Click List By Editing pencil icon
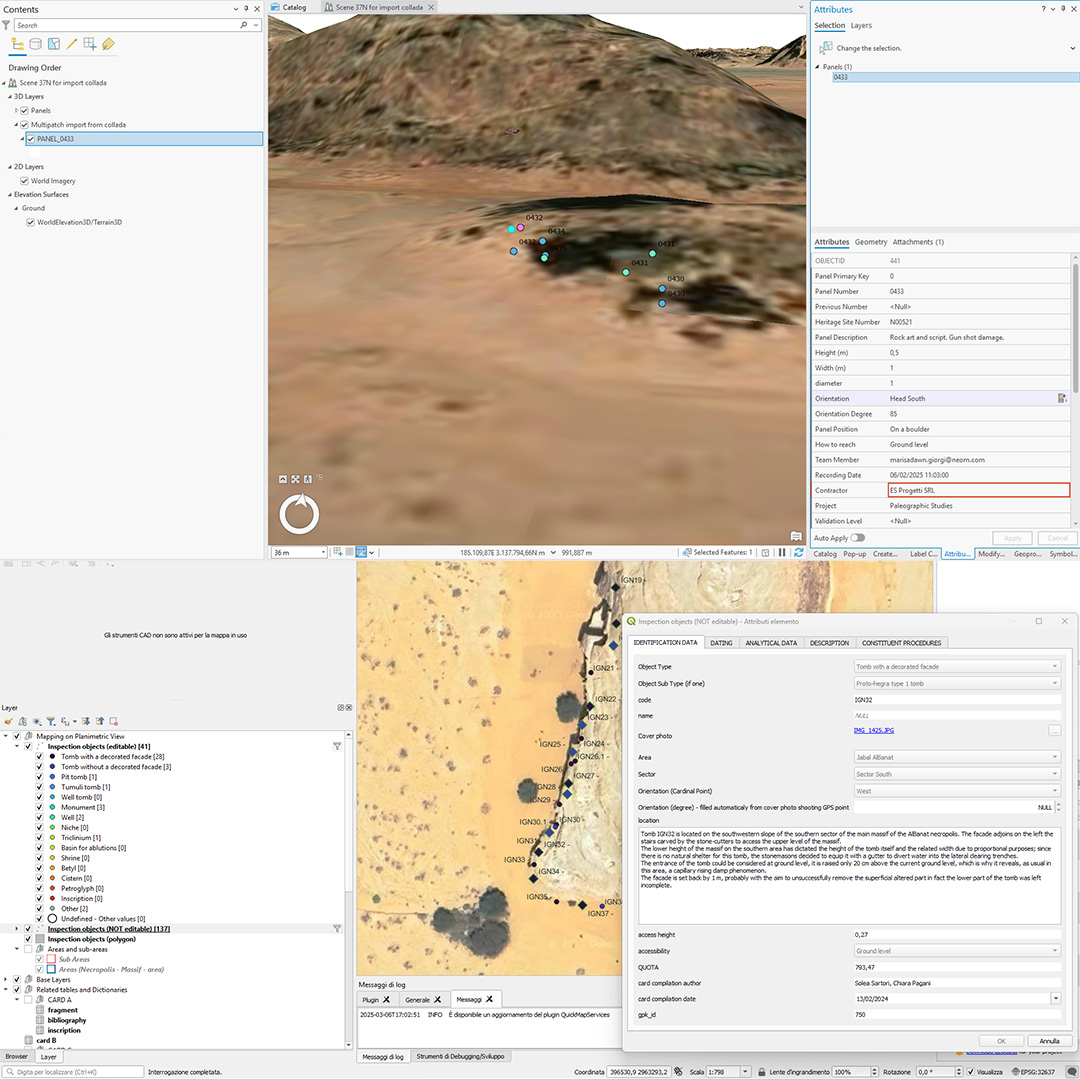The width and height of the screenshot is (1080, 1080). click(72, 44)
